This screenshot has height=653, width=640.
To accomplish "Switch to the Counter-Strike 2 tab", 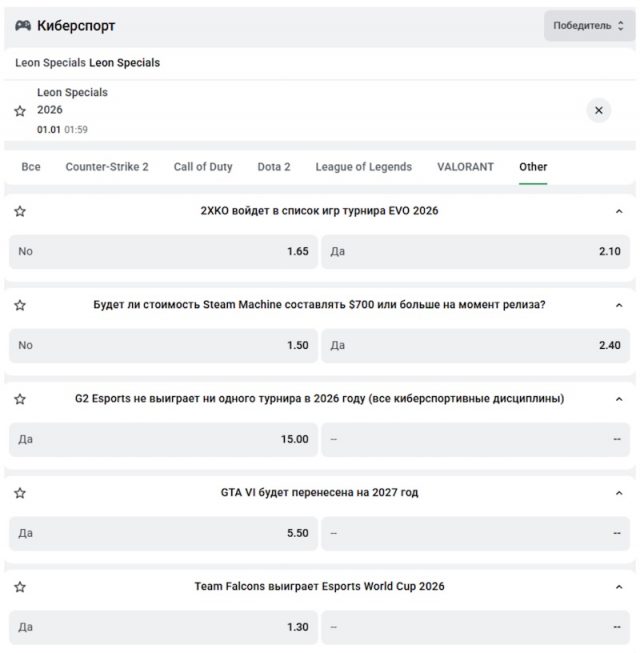I will click(x=107, y=167).
